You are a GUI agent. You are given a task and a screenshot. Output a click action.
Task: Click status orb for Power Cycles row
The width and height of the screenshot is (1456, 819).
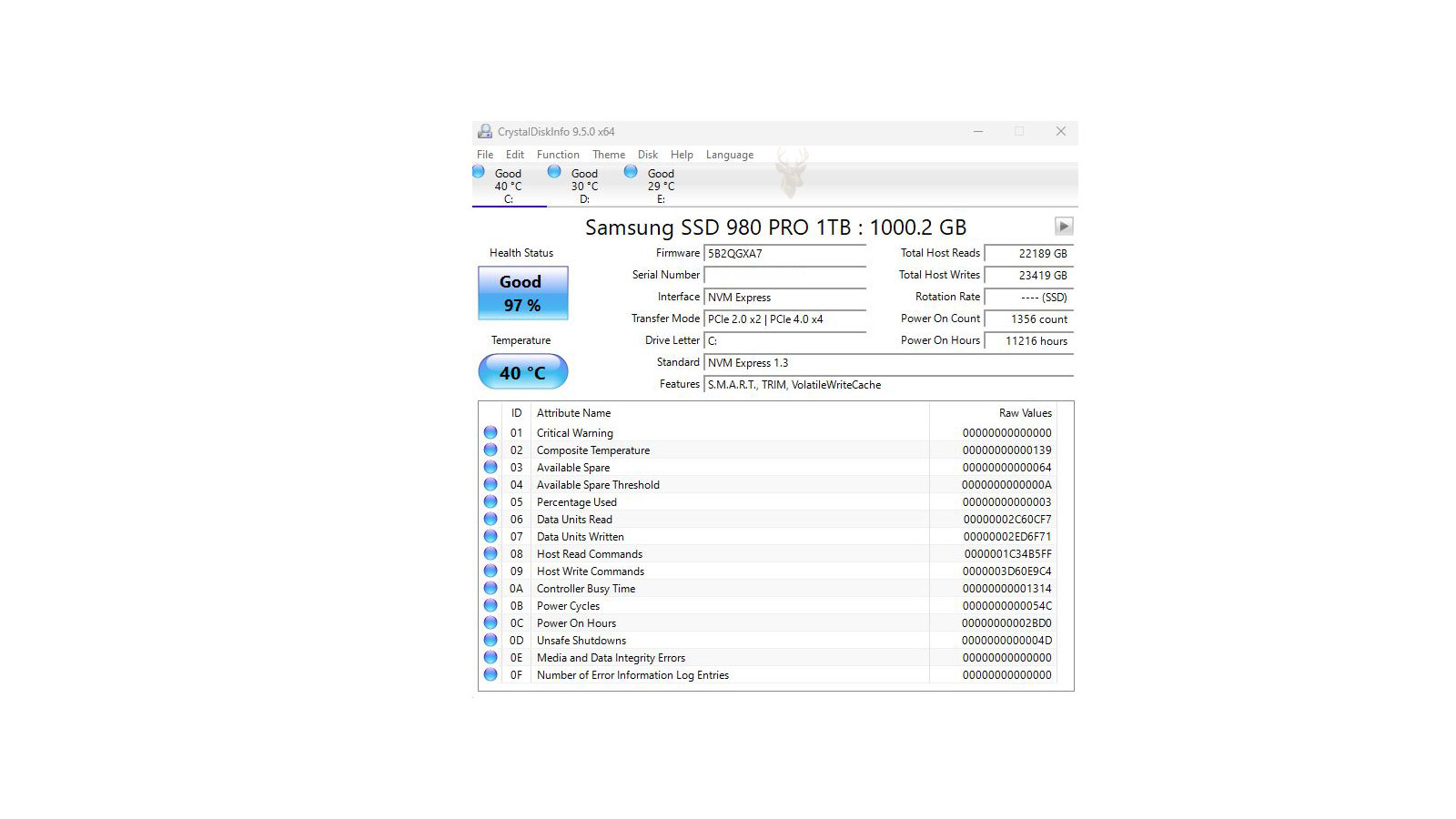490,606
